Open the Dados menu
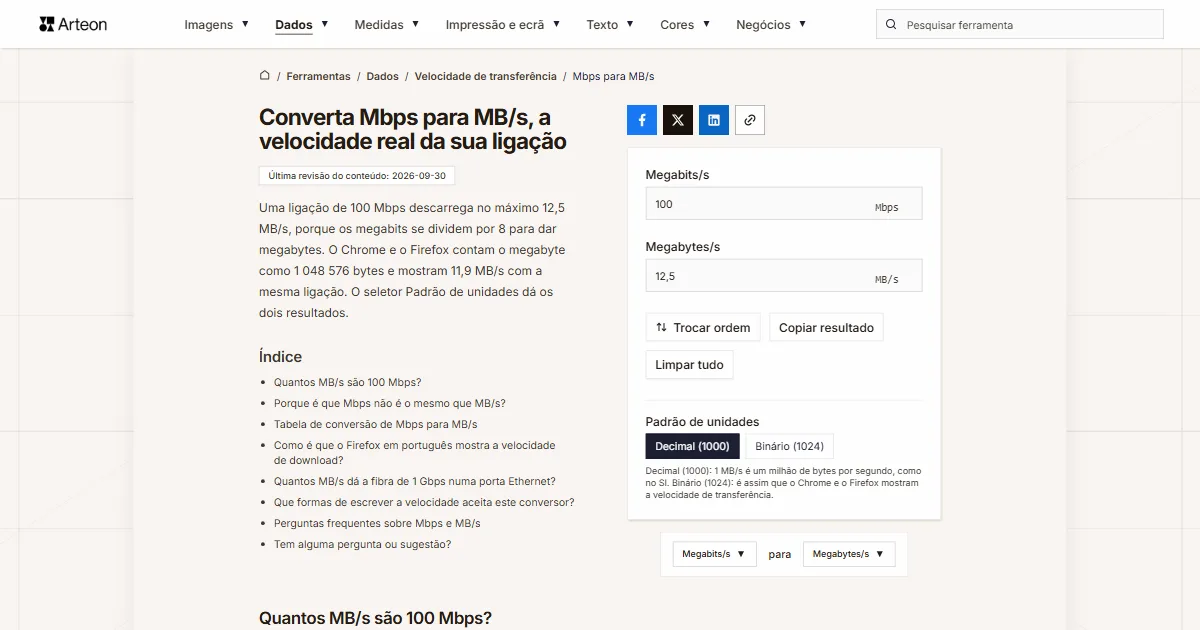Viewport: 1200px width, 630px height. [x=302, y=25]
